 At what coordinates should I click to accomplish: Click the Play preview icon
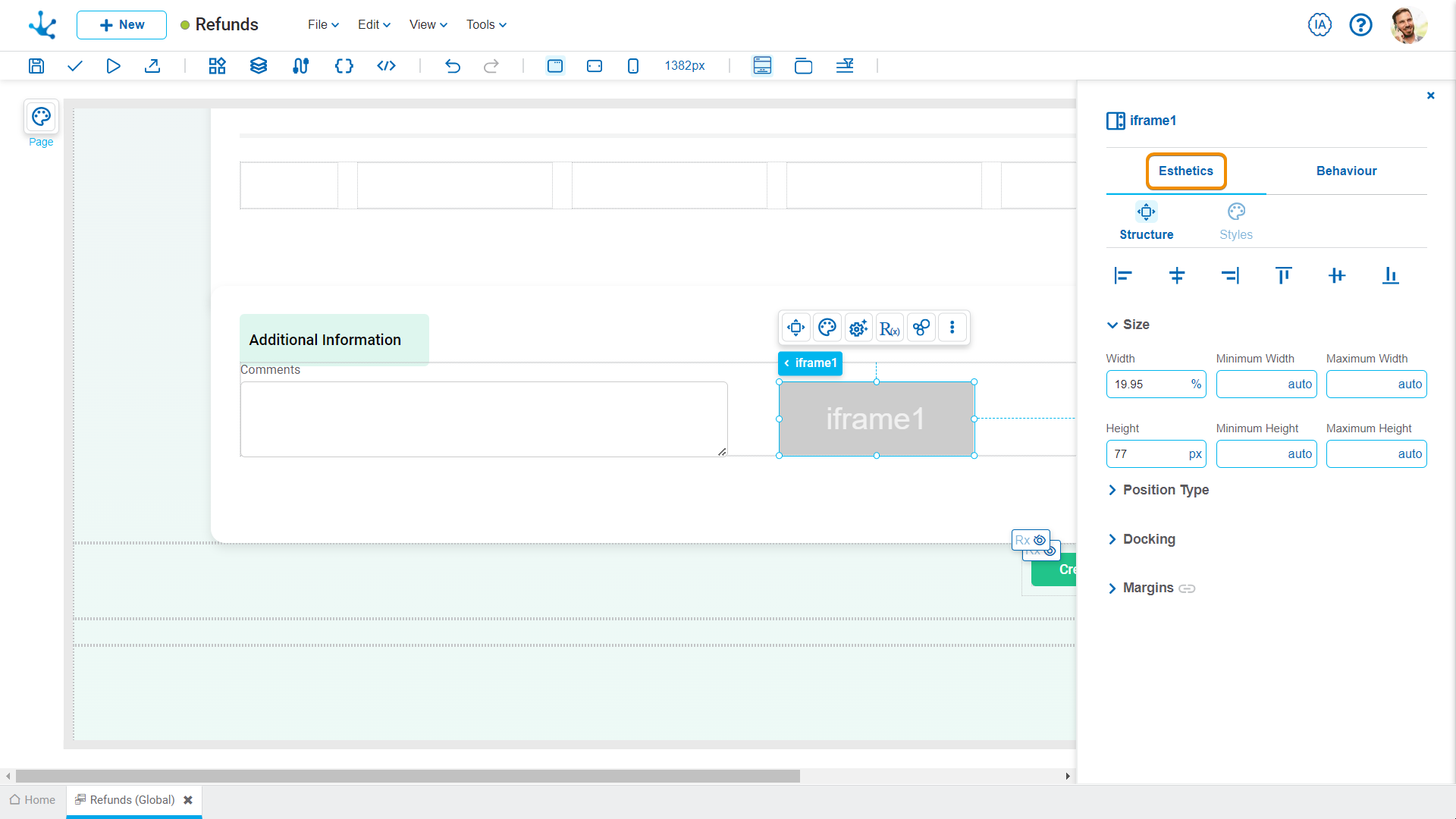(x=113, y=66)
